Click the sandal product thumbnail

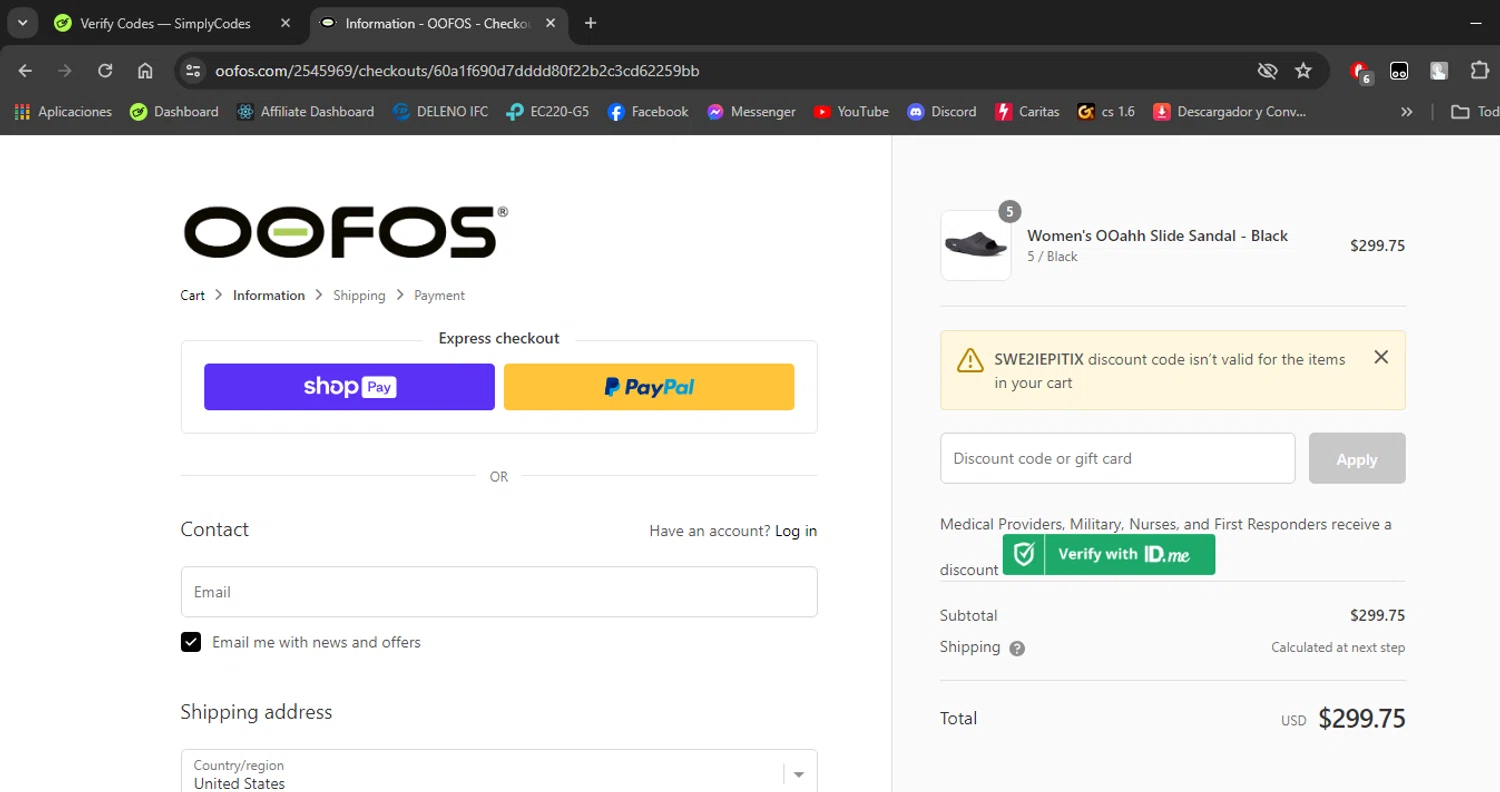tap(976, 245)
